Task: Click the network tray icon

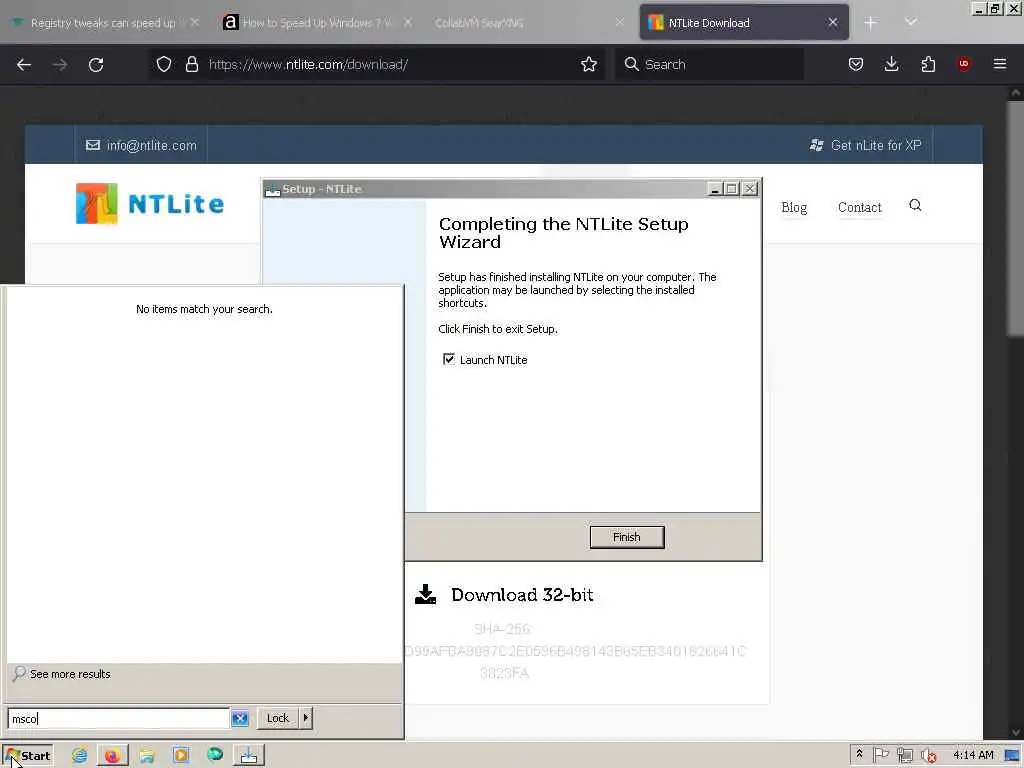Action: [904, 755]
